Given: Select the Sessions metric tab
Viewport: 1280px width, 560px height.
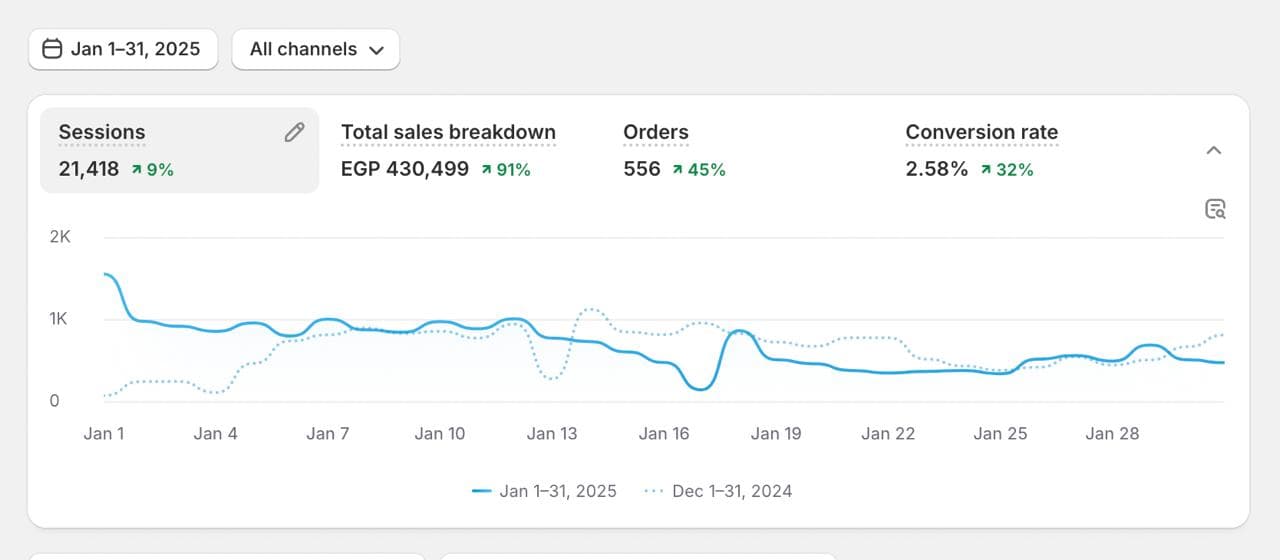Looking at the screenshot, I should (102, 132).
